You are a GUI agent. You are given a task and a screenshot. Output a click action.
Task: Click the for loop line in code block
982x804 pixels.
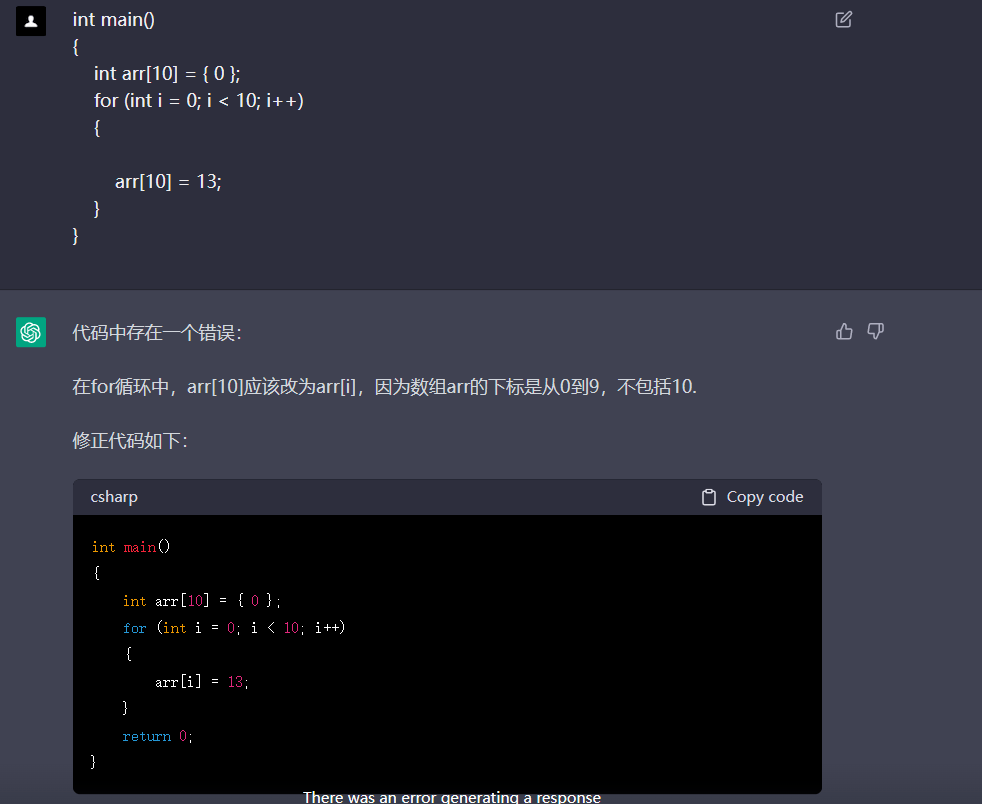point(234,628)
